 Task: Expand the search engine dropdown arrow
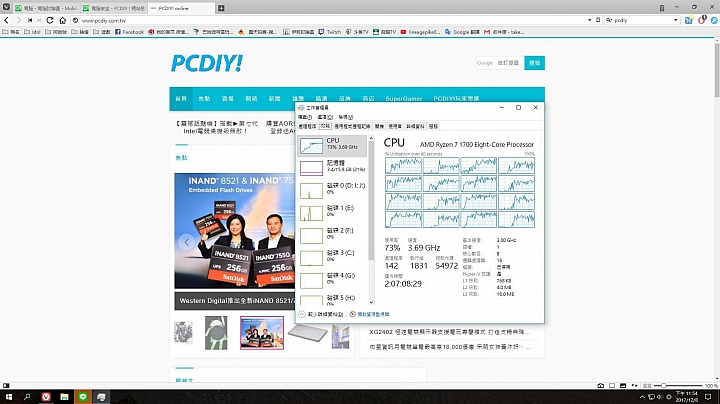[x=675, y=20]
